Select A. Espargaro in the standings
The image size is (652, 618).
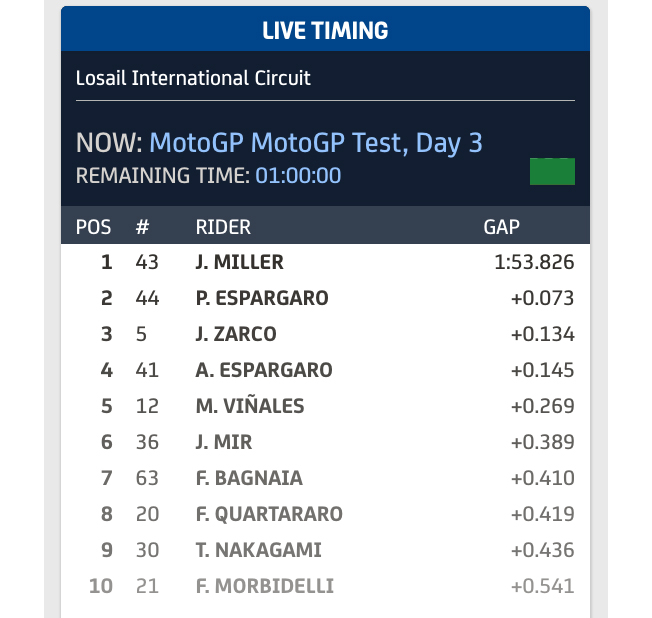264,370
